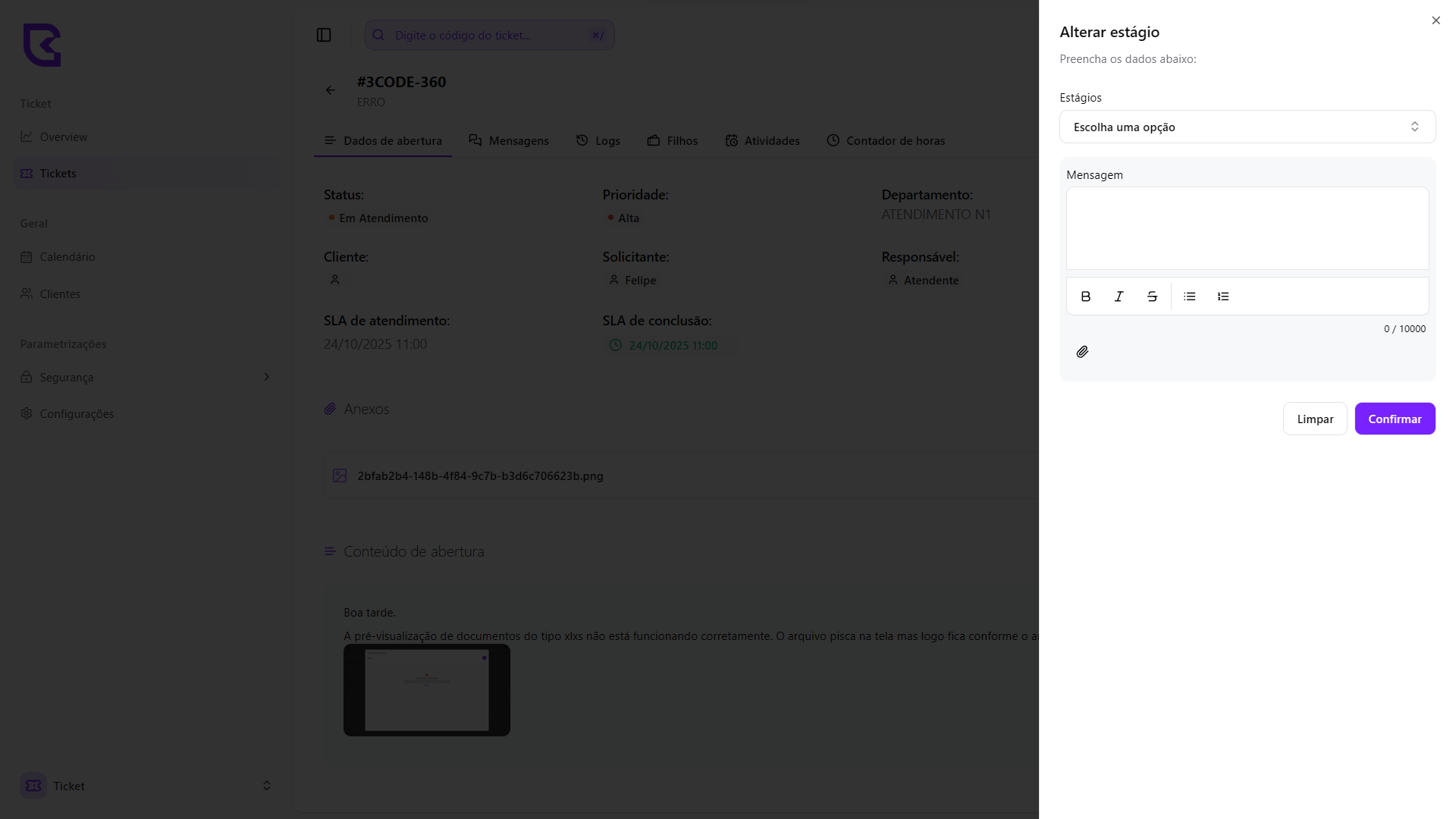This screenshot has height=819, width=1456.
Task: Click the Confirmar button
Action: click(x=1394, y=419)
